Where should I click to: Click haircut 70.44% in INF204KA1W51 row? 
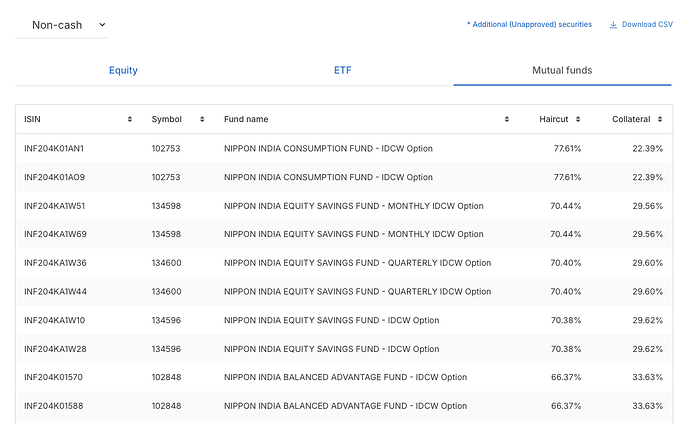[565, 206]
